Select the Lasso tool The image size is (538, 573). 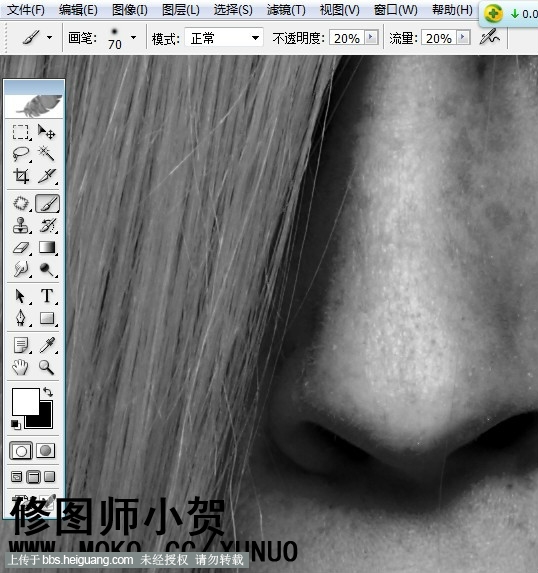click(x=20, y=154)
